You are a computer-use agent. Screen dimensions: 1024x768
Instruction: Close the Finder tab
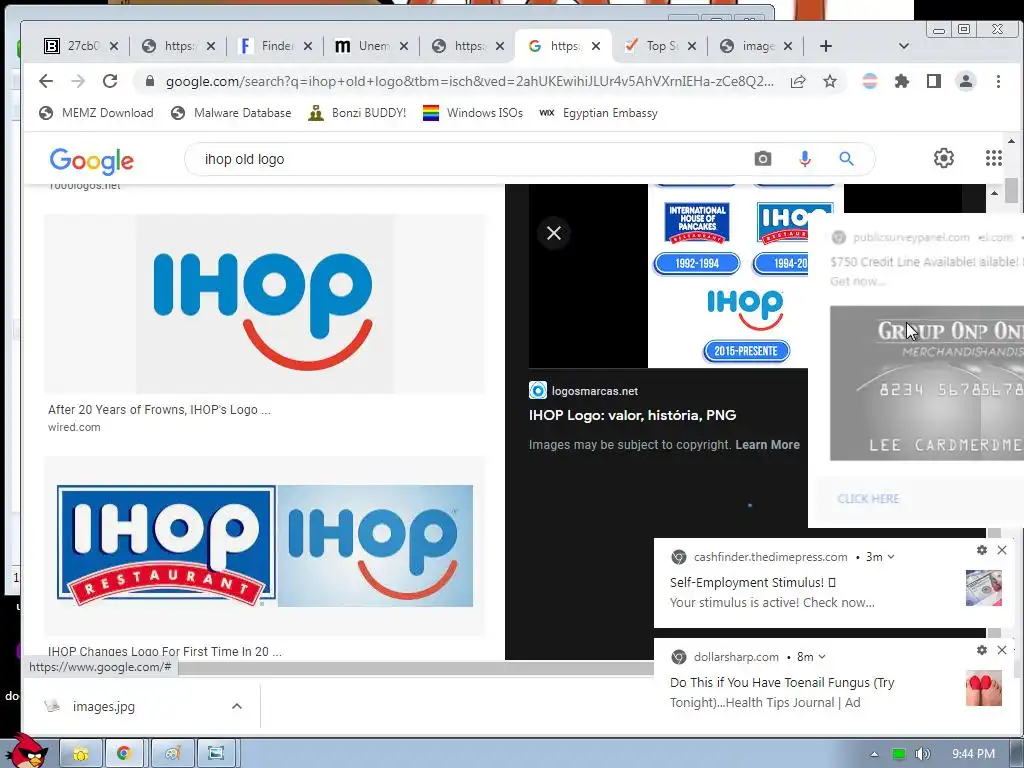[308, 46]
